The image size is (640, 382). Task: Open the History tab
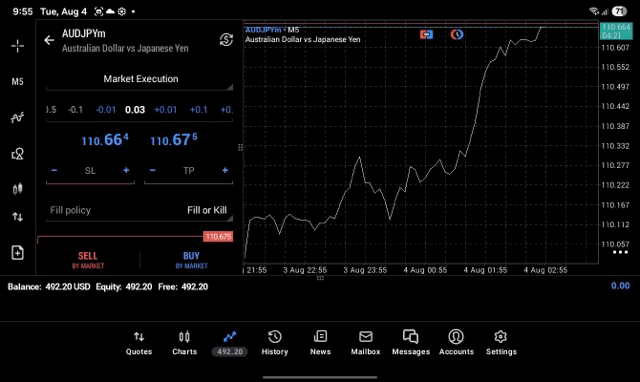pyautogui.click(x=275, y=343)
